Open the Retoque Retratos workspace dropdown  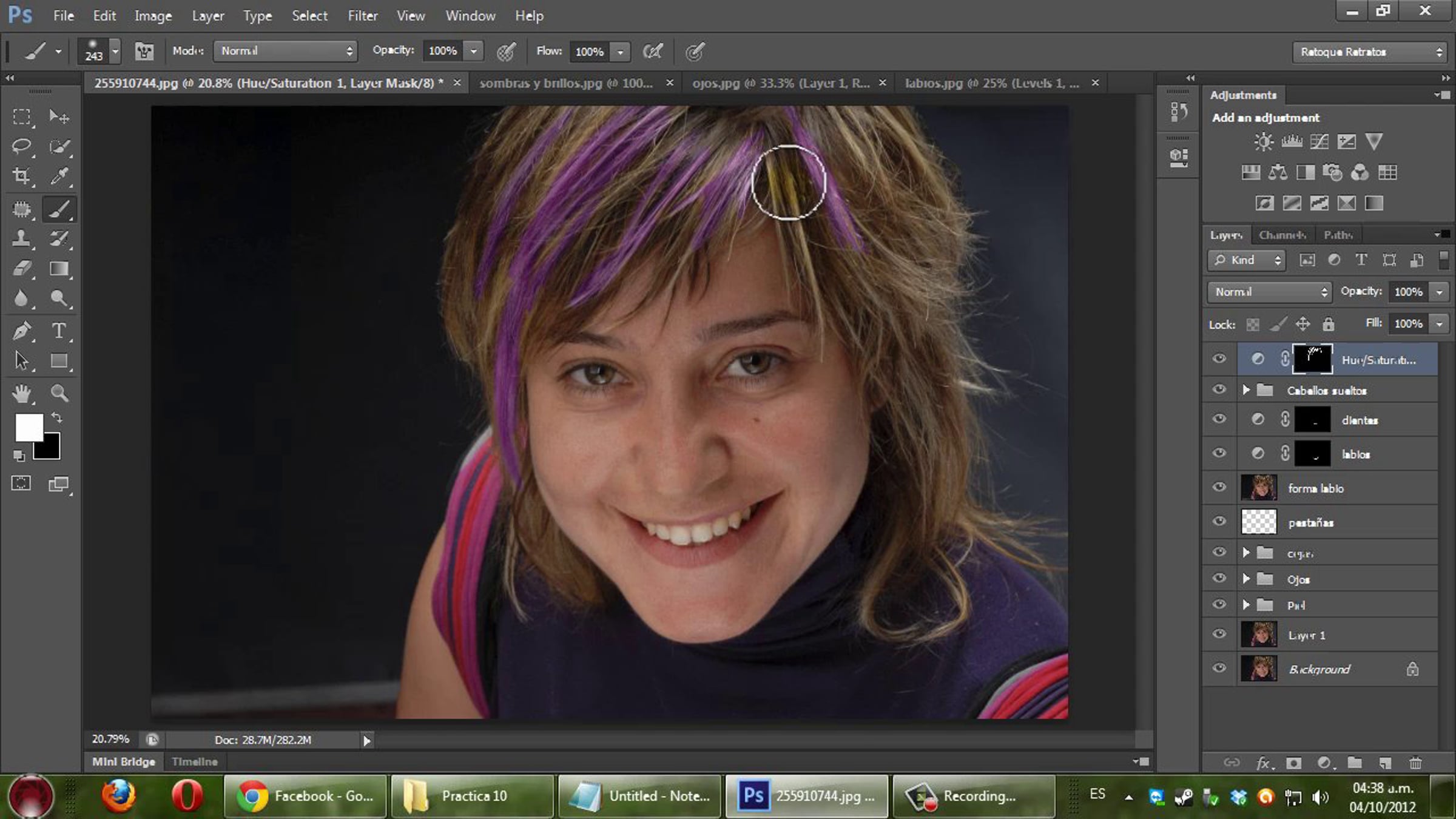tap(1370, 52)
